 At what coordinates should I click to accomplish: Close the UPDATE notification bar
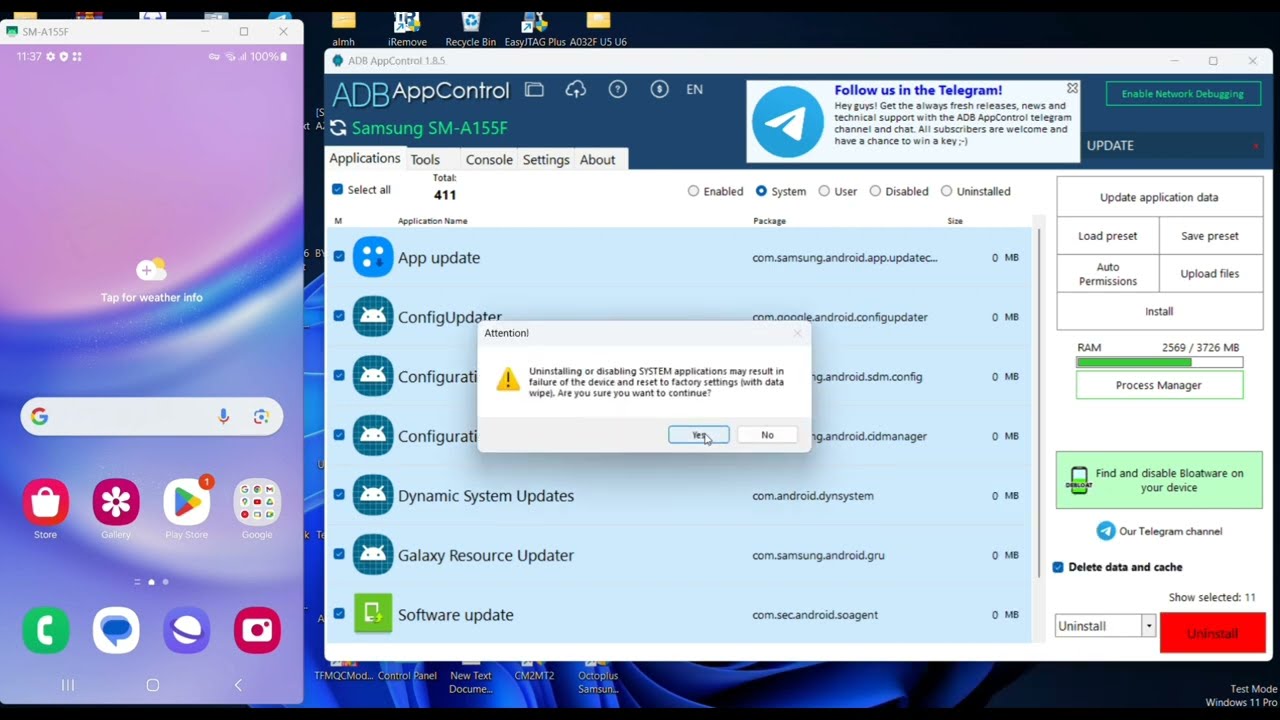point(1256,146)
